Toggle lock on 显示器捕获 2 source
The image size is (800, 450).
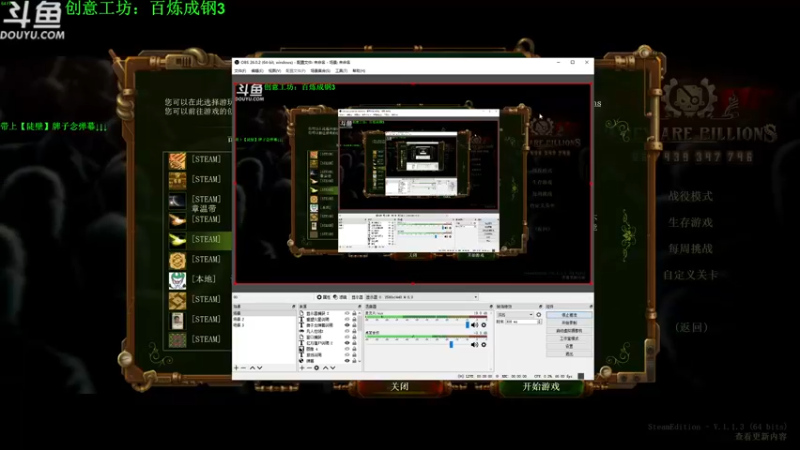(355, 313)
